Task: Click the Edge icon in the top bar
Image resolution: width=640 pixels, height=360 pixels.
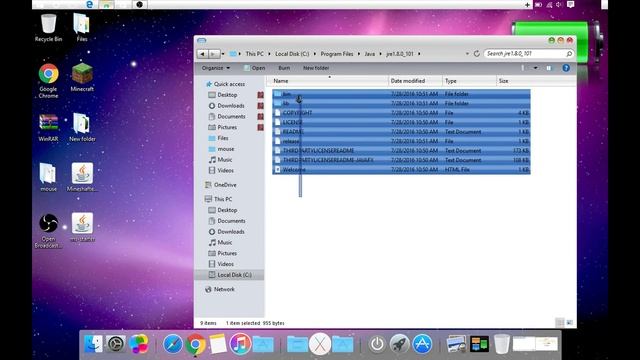Action: click(x=89, y=4)
